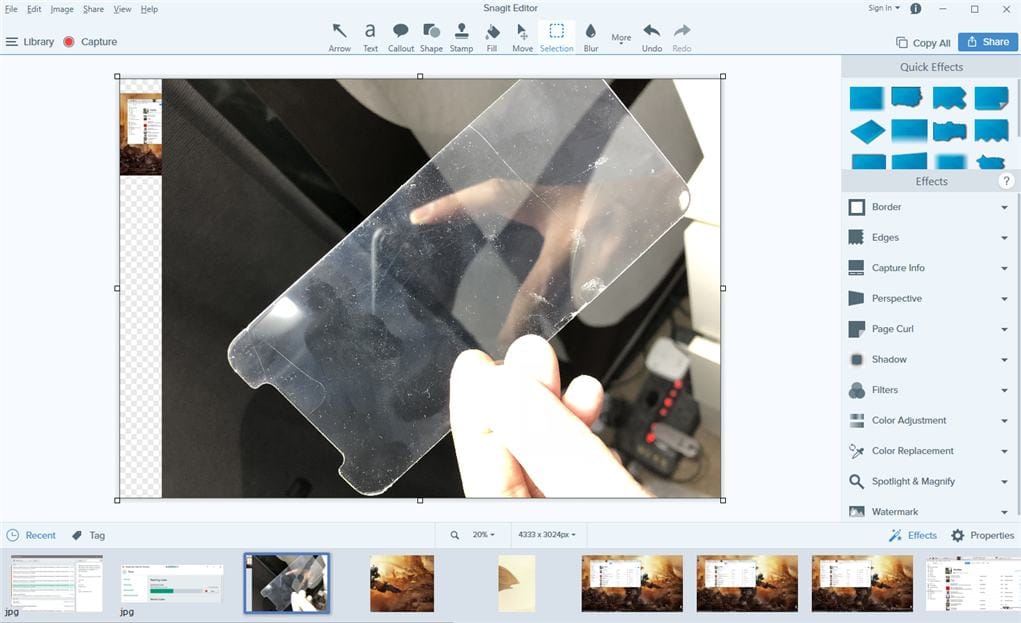Toggle the Selection tool

click(557, 35)
